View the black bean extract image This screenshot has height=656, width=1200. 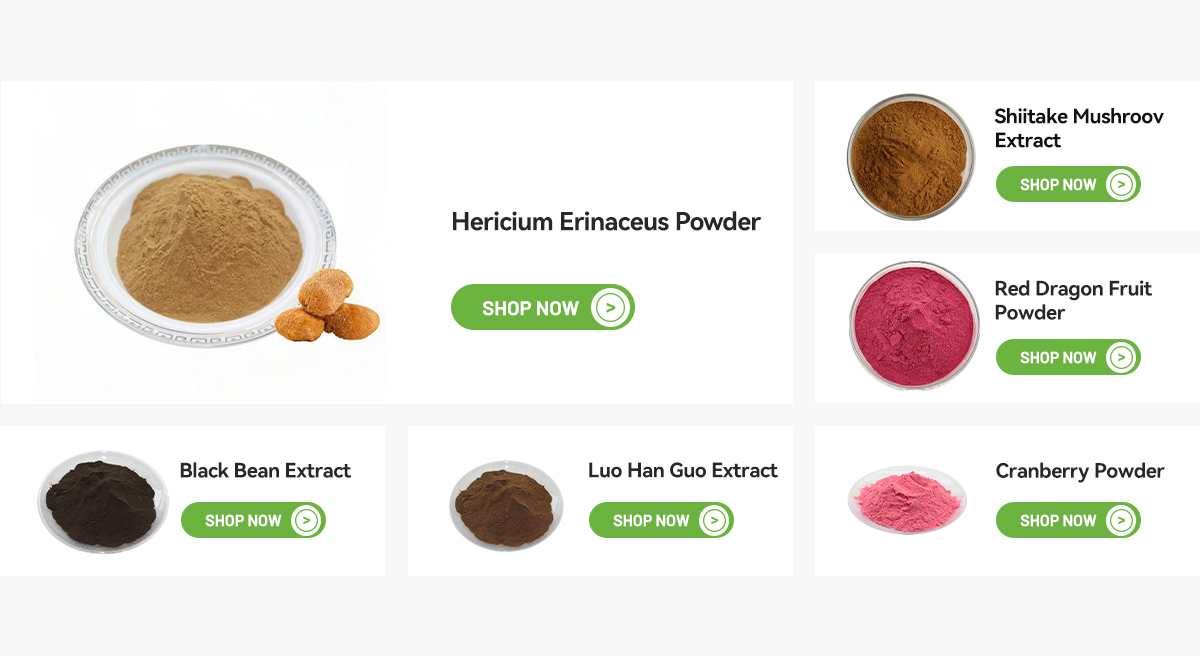tap(103, 501)
